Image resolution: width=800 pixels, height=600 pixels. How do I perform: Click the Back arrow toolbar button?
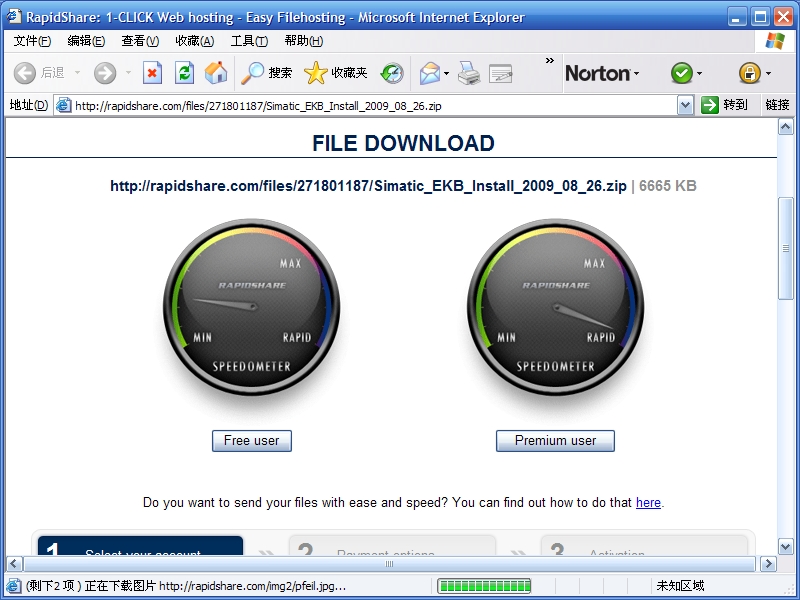pyautogui.click(x=24, y=73)
